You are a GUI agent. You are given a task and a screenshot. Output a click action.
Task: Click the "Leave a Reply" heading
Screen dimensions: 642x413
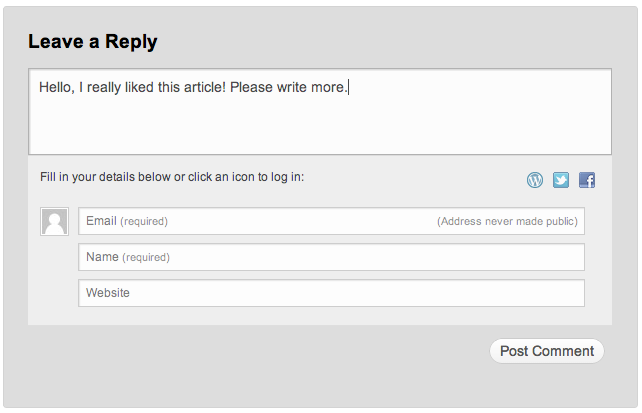click(x=93, y=42)
